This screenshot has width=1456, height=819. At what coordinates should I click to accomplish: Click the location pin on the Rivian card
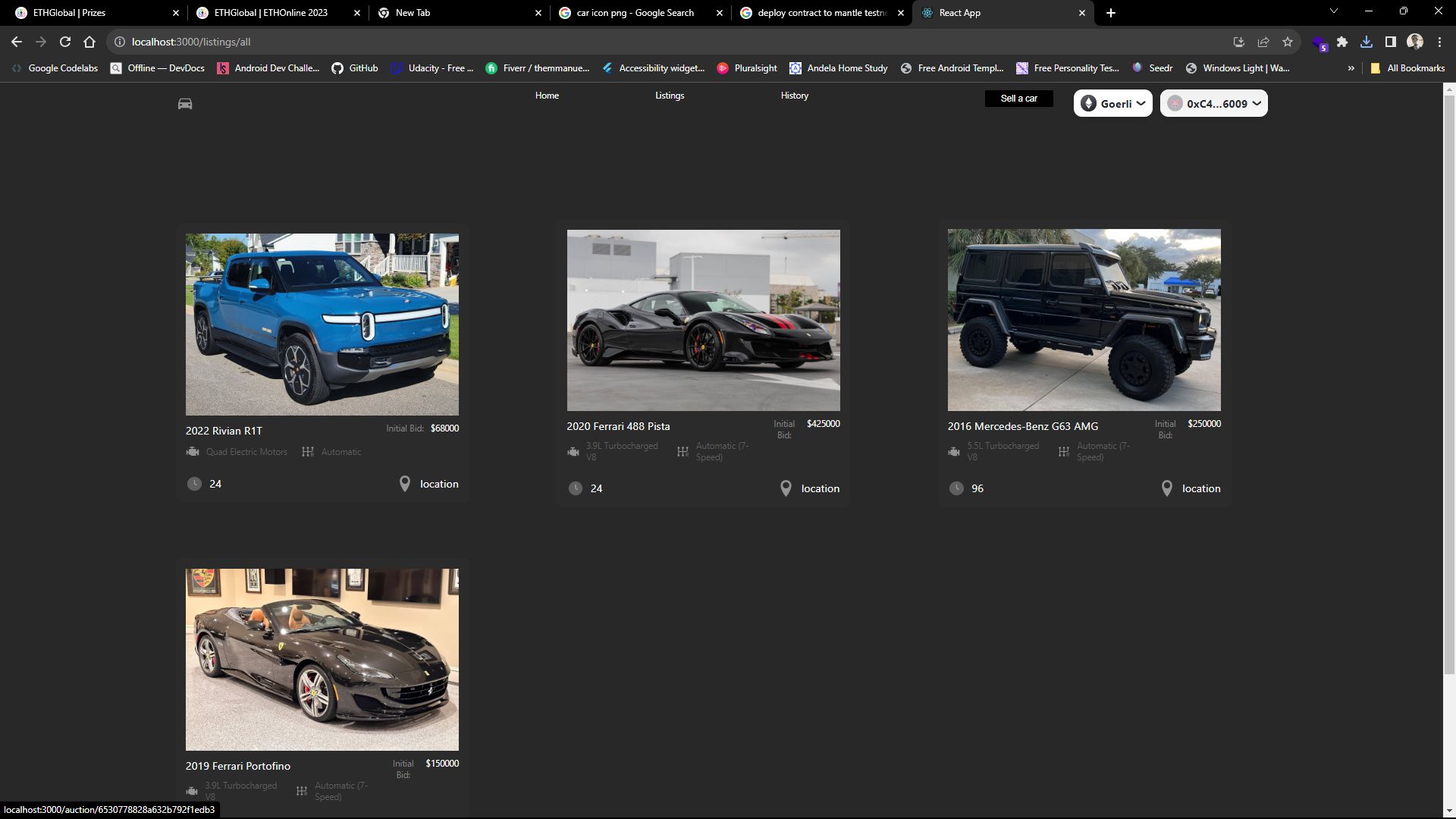click(405, 484)
